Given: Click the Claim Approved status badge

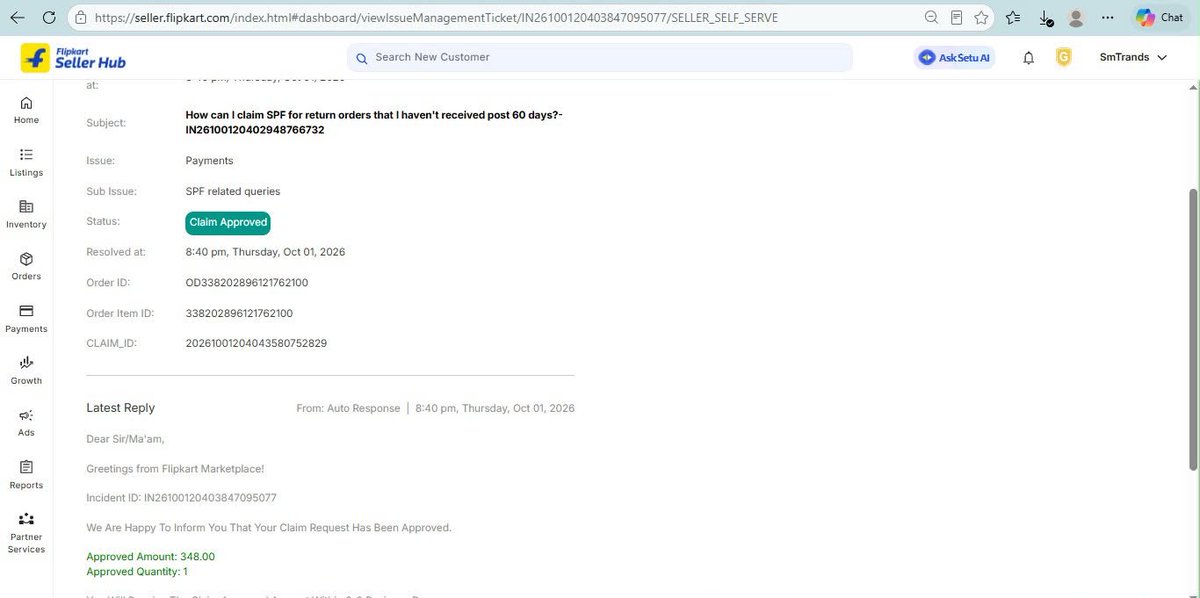Looking at the screenshot, I should coord(228,222).
